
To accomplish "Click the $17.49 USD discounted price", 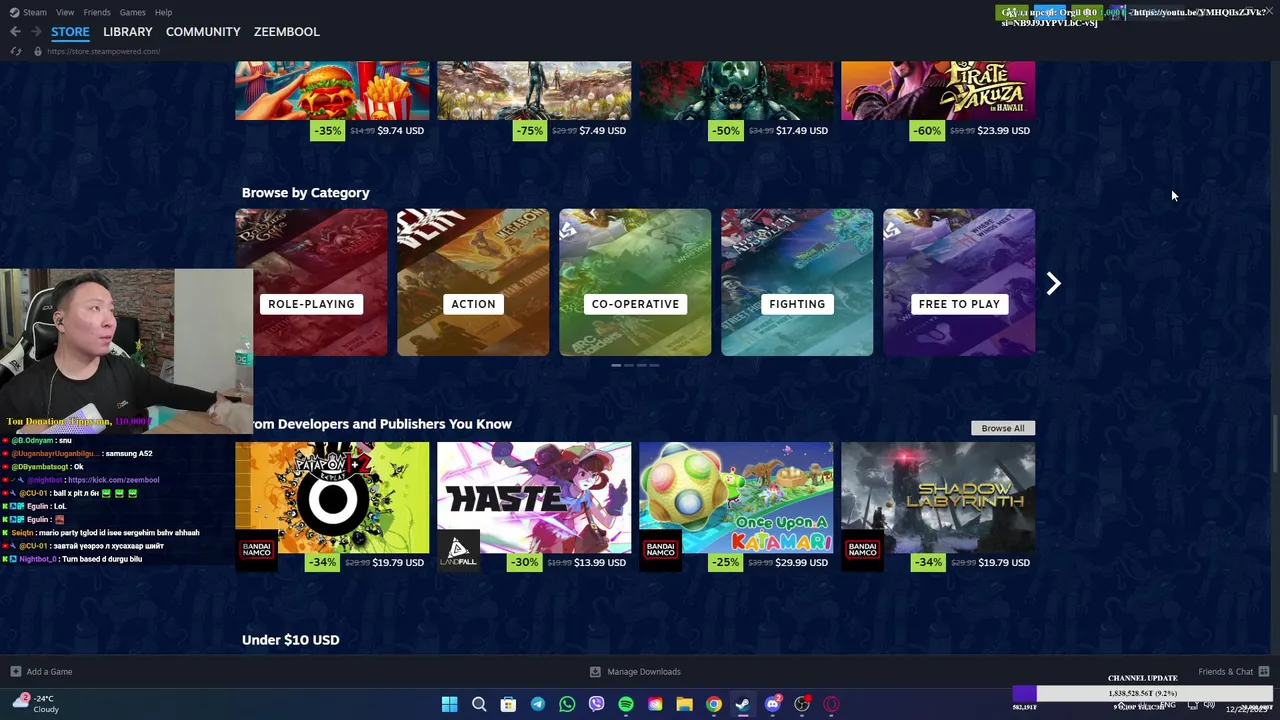I will 802,130.
